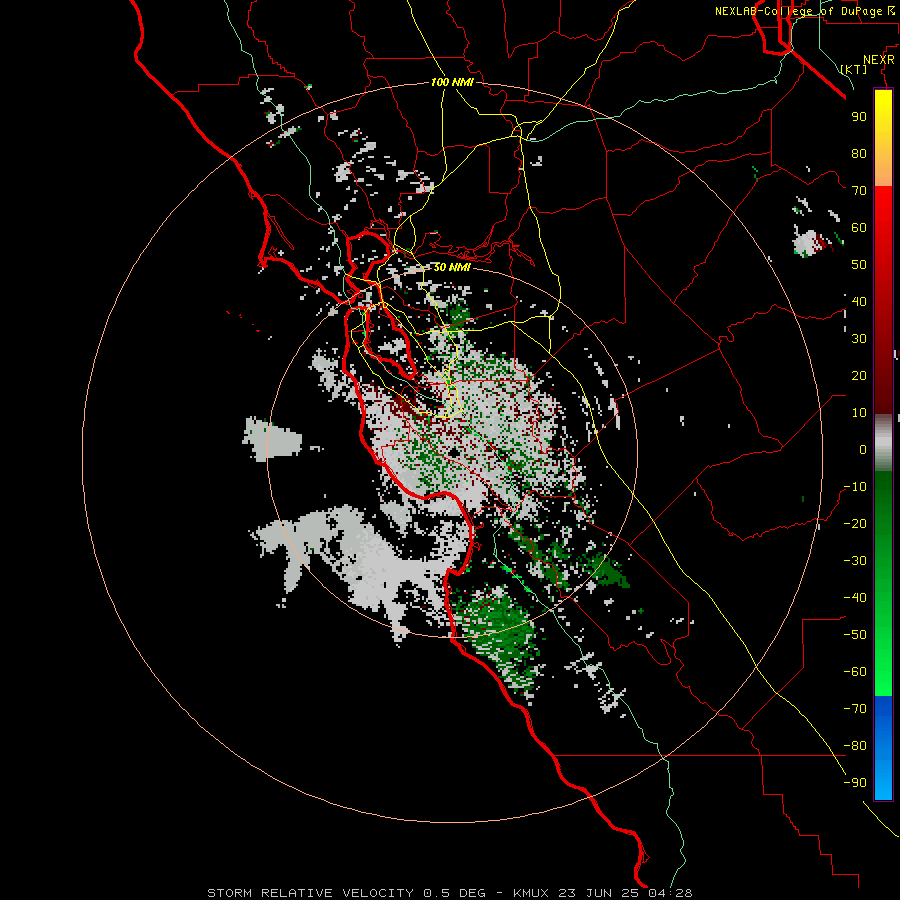Pick the gray zero-velocity color bar segment
The width and height of the screenshot is (900, 900).
(x=883, y=442)
